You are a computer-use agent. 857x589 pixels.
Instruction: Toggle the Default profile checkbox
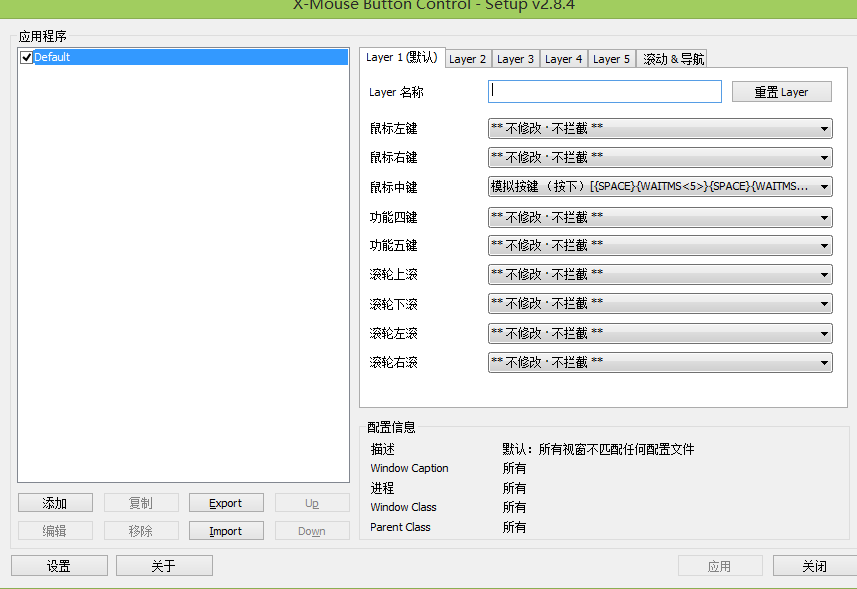pyautogui.click(x=26, y=57)
